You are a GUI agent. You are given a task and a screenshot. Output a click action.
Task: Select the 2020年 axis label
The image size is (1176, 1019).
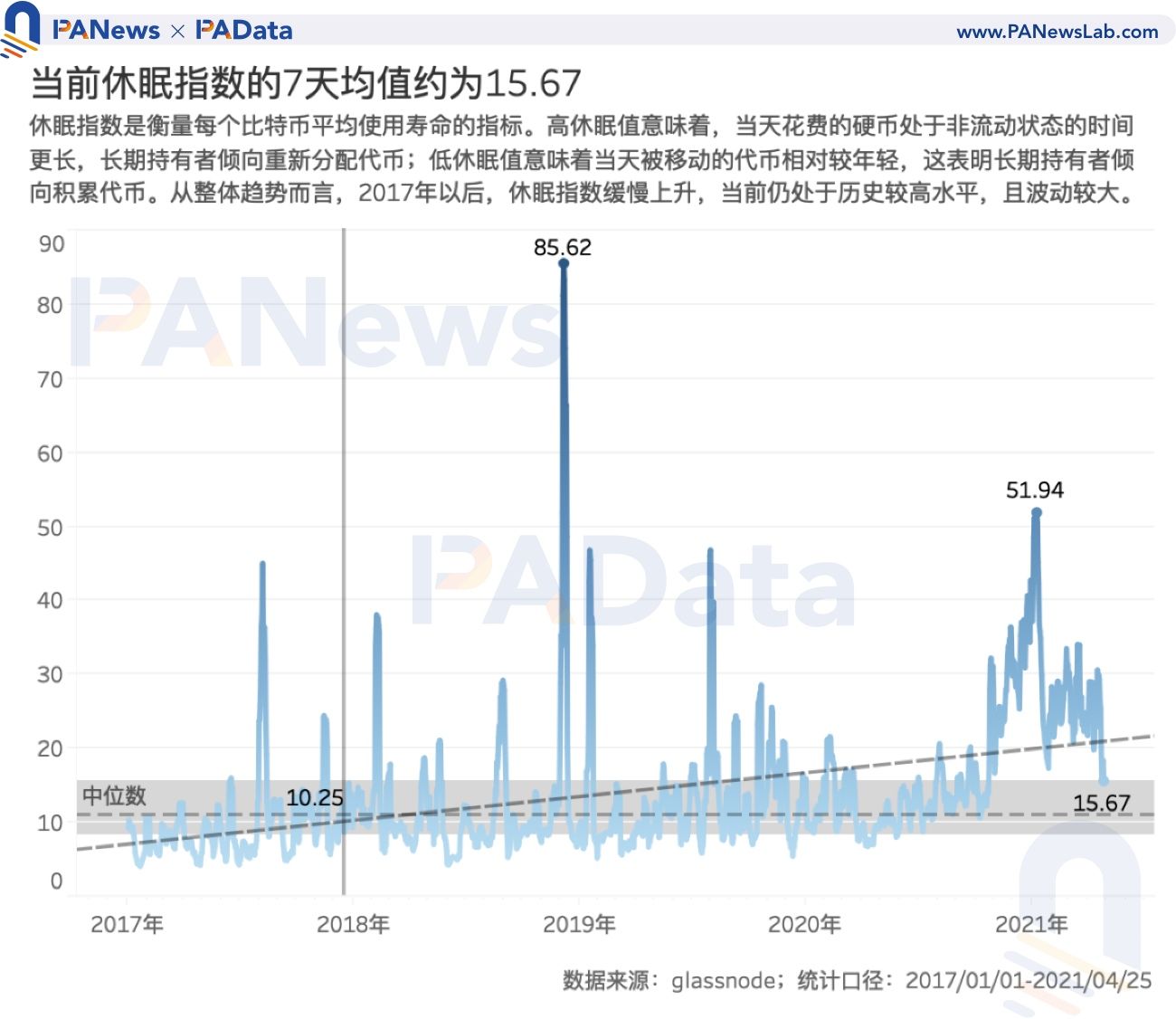pyautogui.click(x=804, y=924)
